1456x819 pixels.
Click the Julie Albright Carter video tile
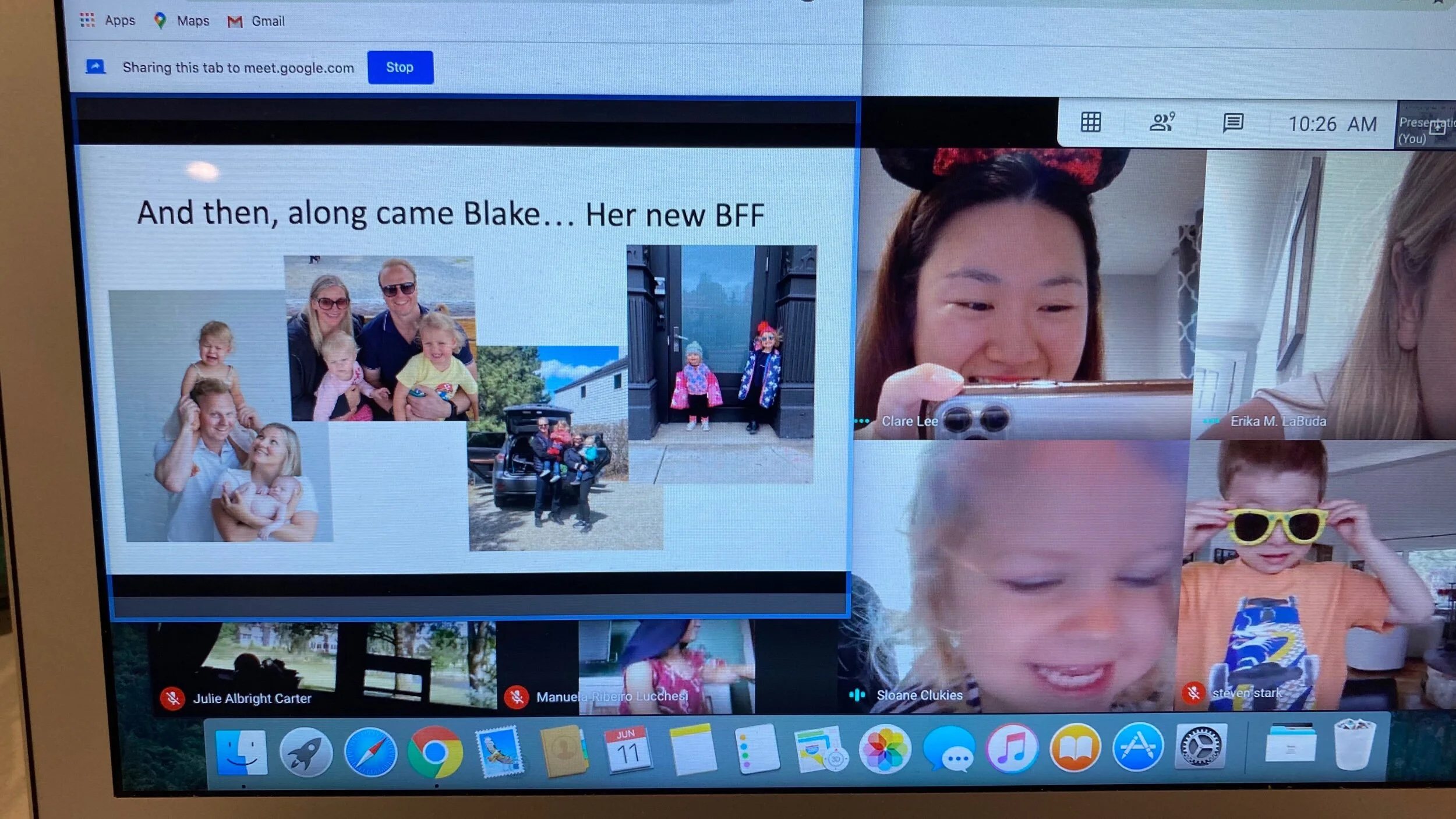pyautogui.click(x=326, y=664)
